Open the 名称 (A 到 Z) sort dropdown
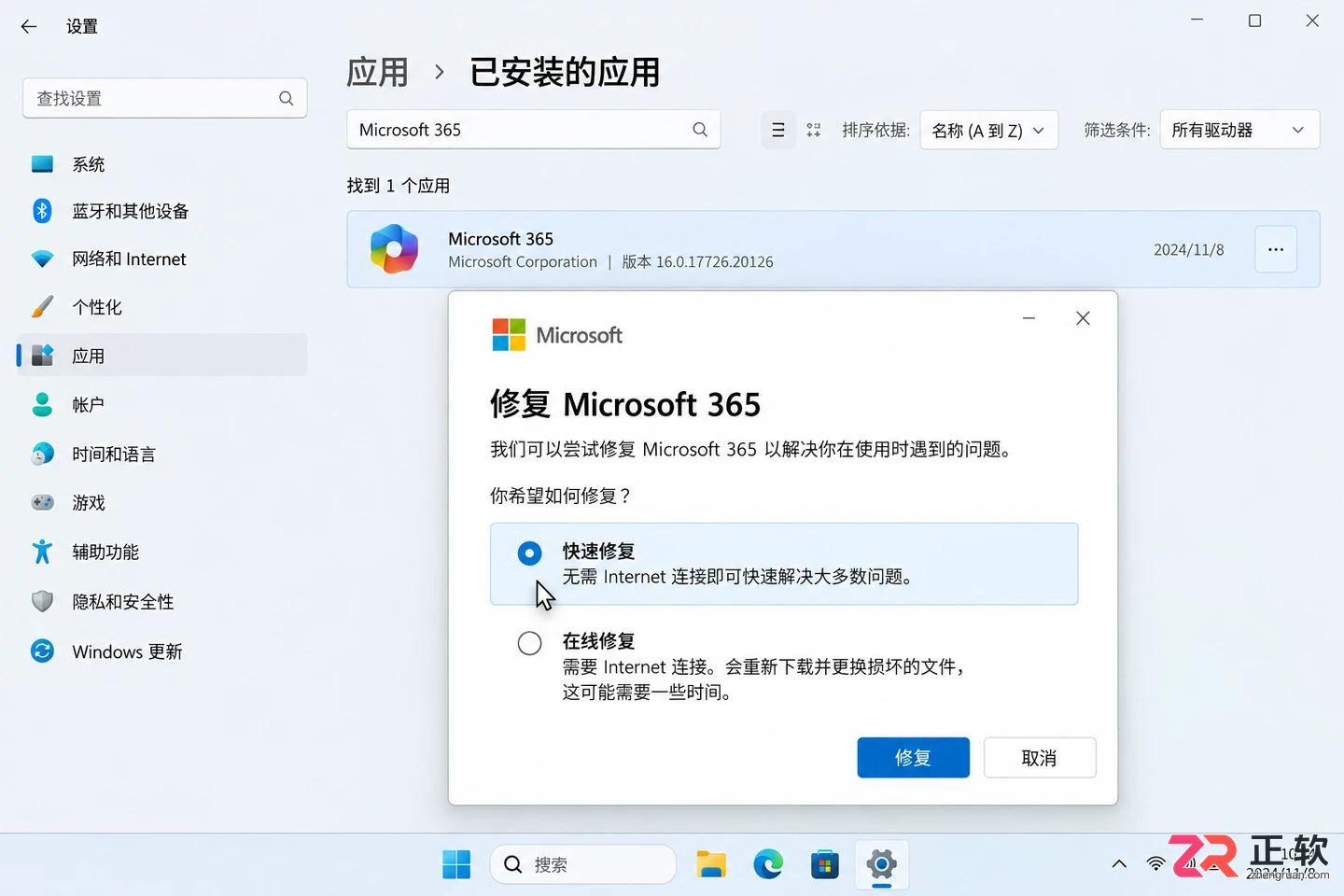Viewport: 1344px width, 896px height. tap(988, 130)
